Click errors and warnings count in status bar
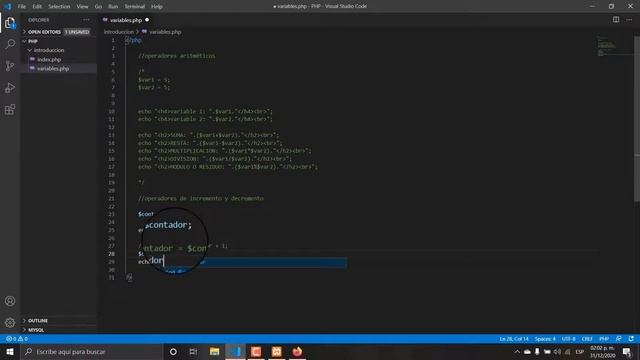This screenshot has width=640, height=360. (x=17, y=339)
